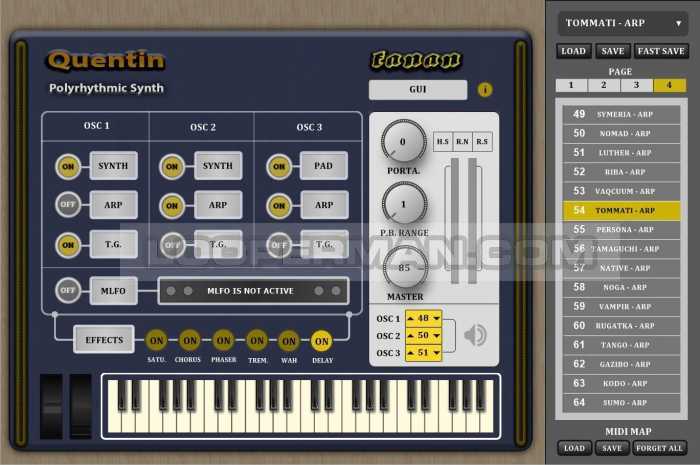
Task: Click the modulation wheel
Action: [x=81, y=406]
